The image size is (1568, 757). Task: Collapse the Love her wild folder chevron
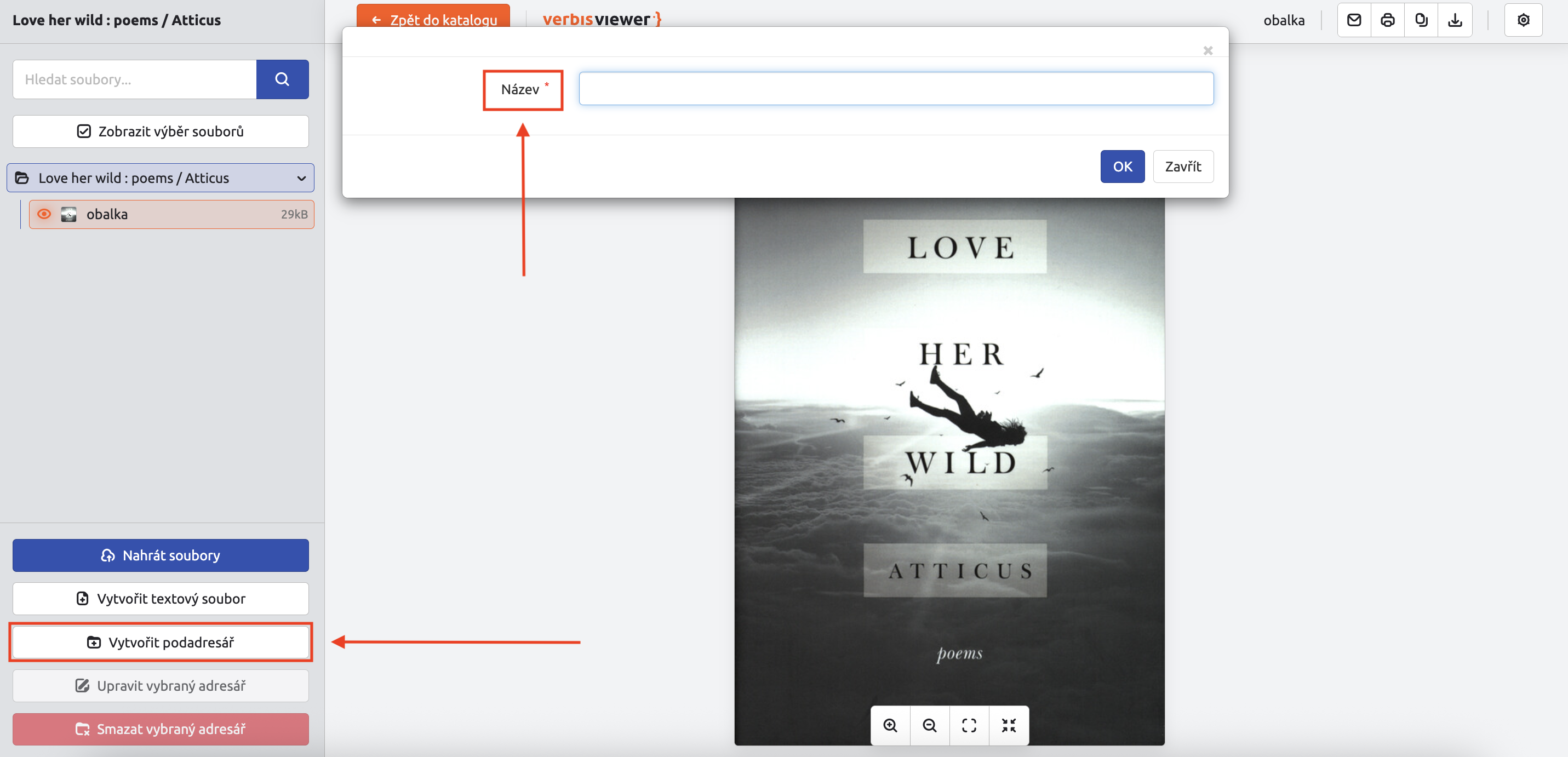click(301, 179)
